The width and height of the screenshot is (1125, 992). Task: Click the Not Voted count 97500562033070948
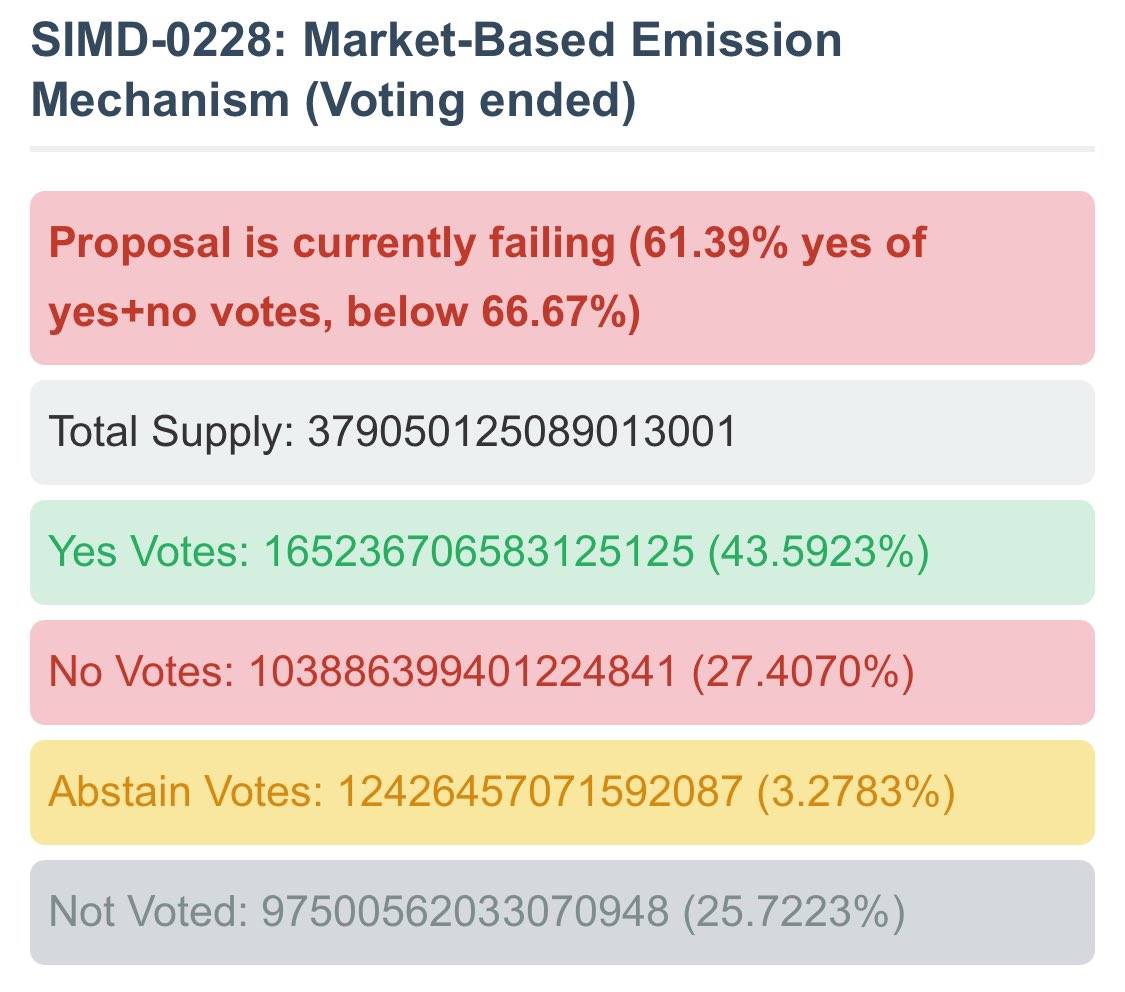(x=464, y=912)
